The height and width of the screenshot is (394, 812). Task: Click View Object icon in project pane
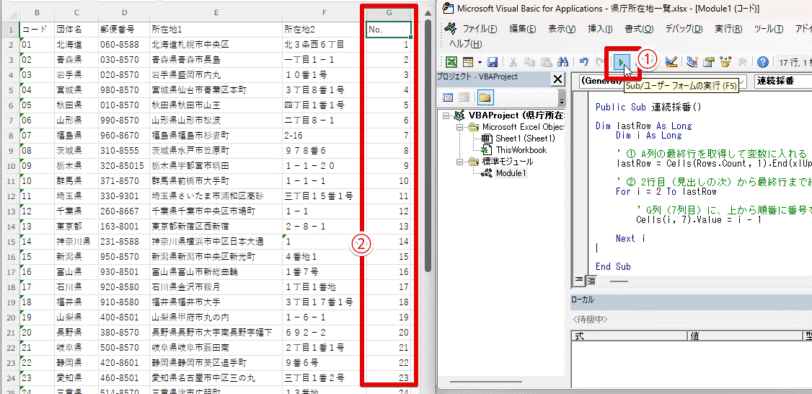(465, 97)
